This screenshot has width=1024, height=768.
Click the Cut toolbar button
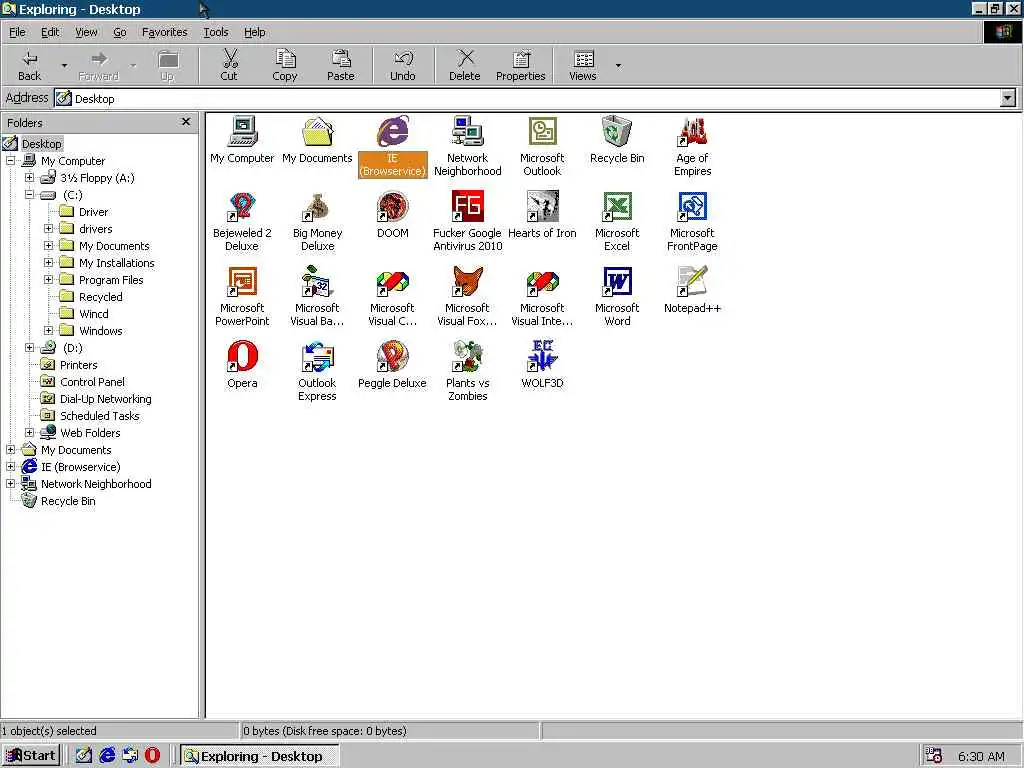point(229,65)
